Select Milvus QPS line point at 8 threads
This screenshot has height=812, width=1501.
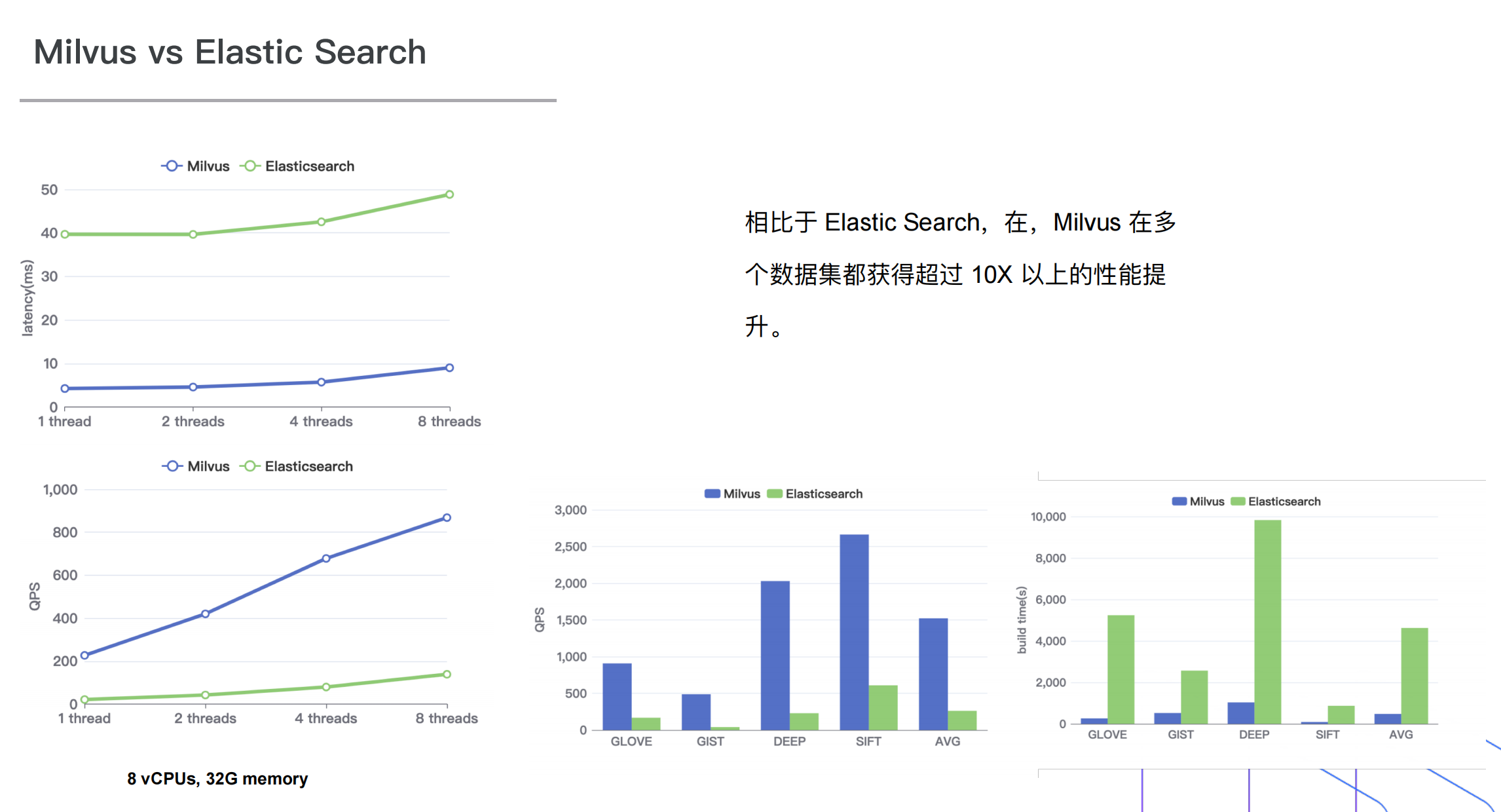click(x=447, y=518)
